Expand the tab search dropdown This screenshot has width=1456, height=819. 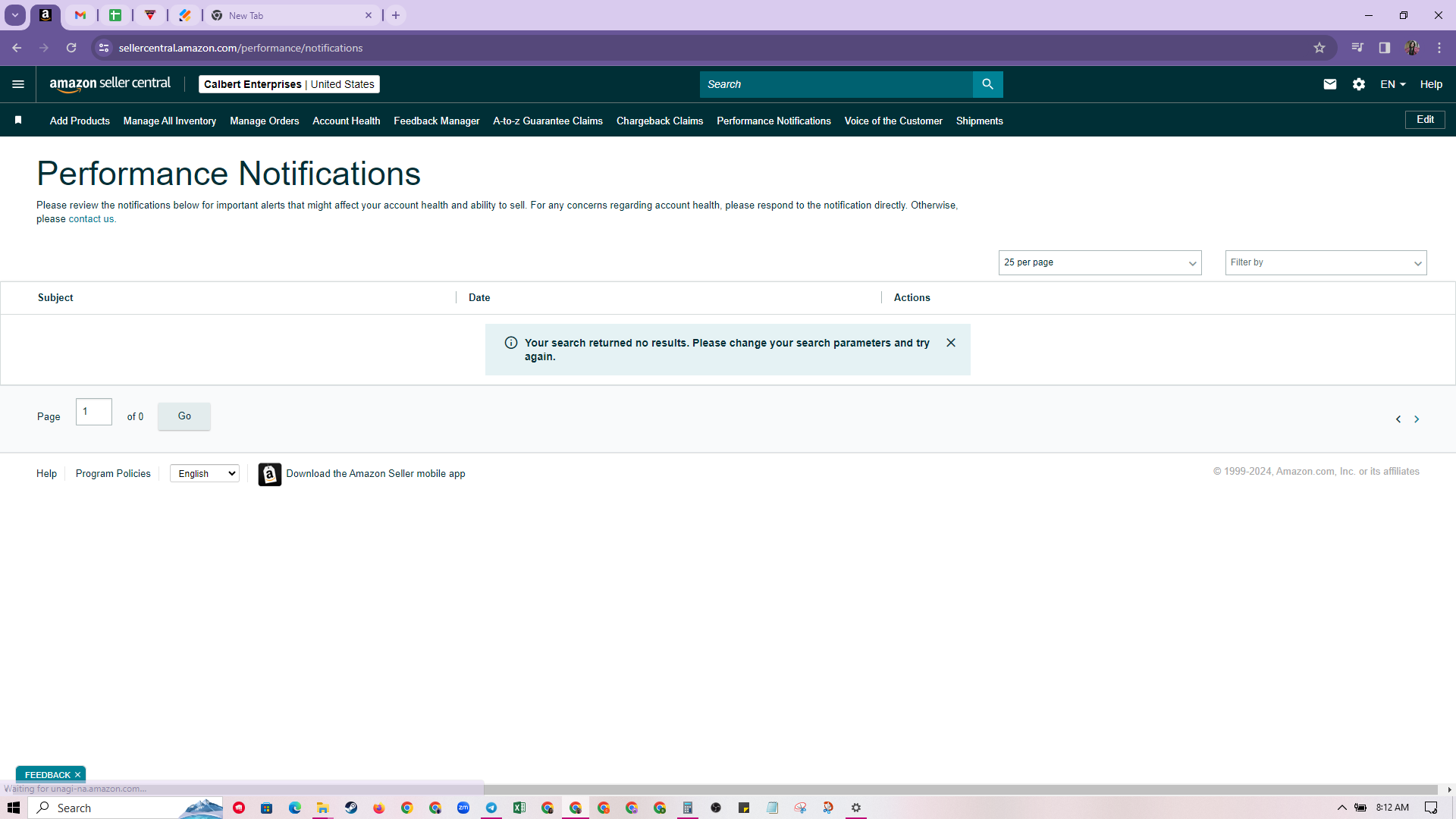click(15, 15)
